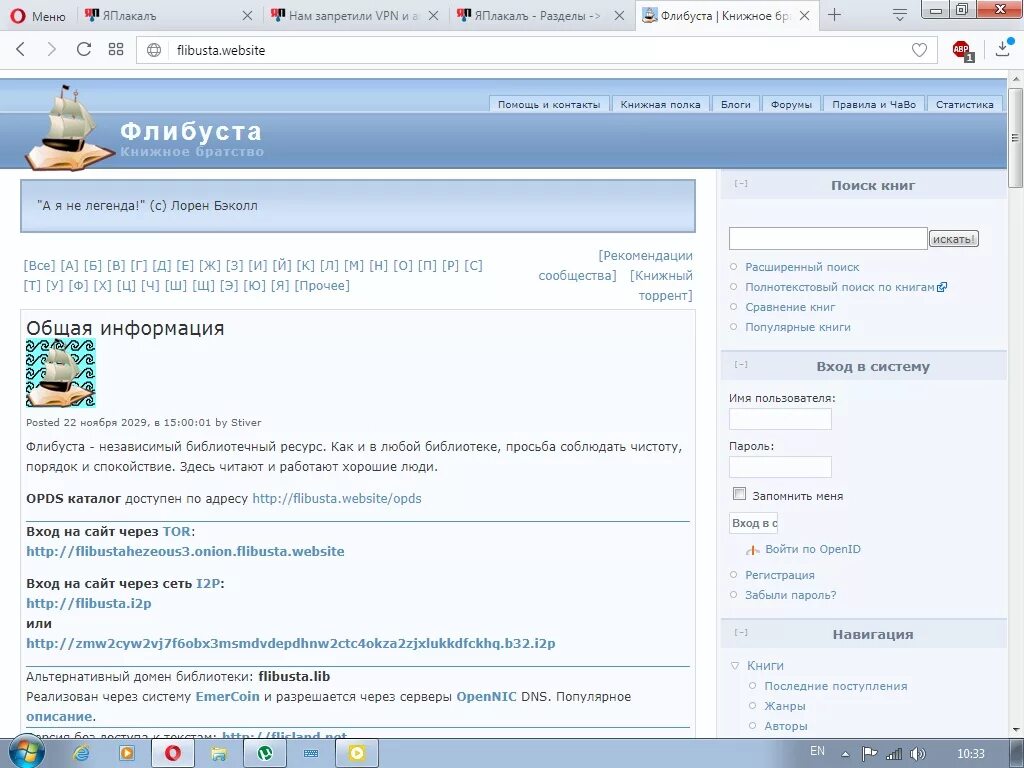The image size is (1024, 768).
Task: Open '[Книжный торрент]' link
Action: click(x=662, y=285)
